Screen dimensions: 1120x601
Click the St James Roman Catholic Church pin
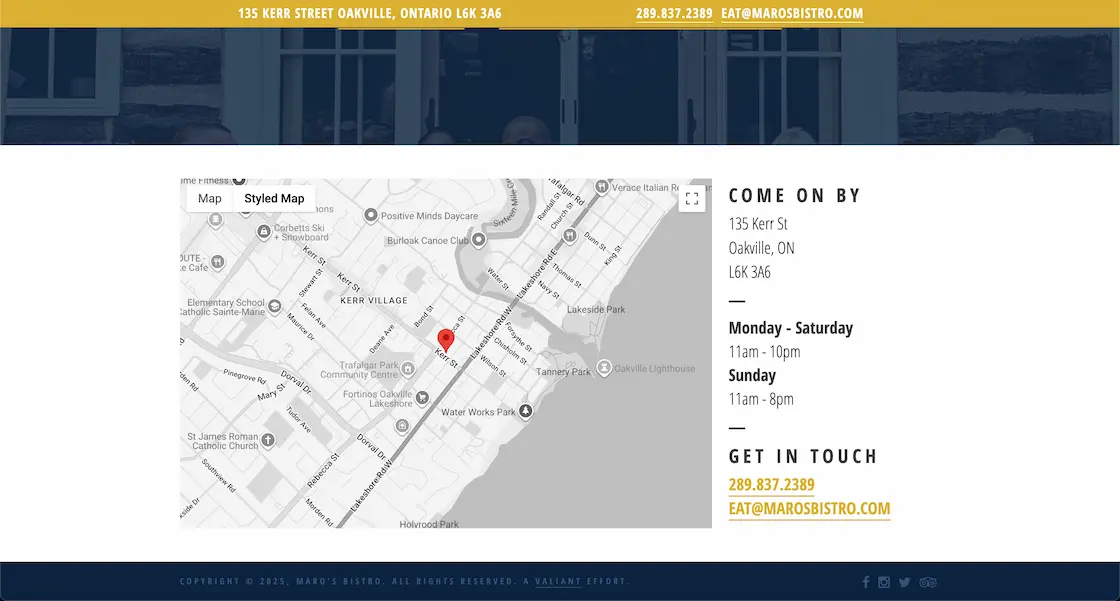pyautogui.click(x=268, y=440)
